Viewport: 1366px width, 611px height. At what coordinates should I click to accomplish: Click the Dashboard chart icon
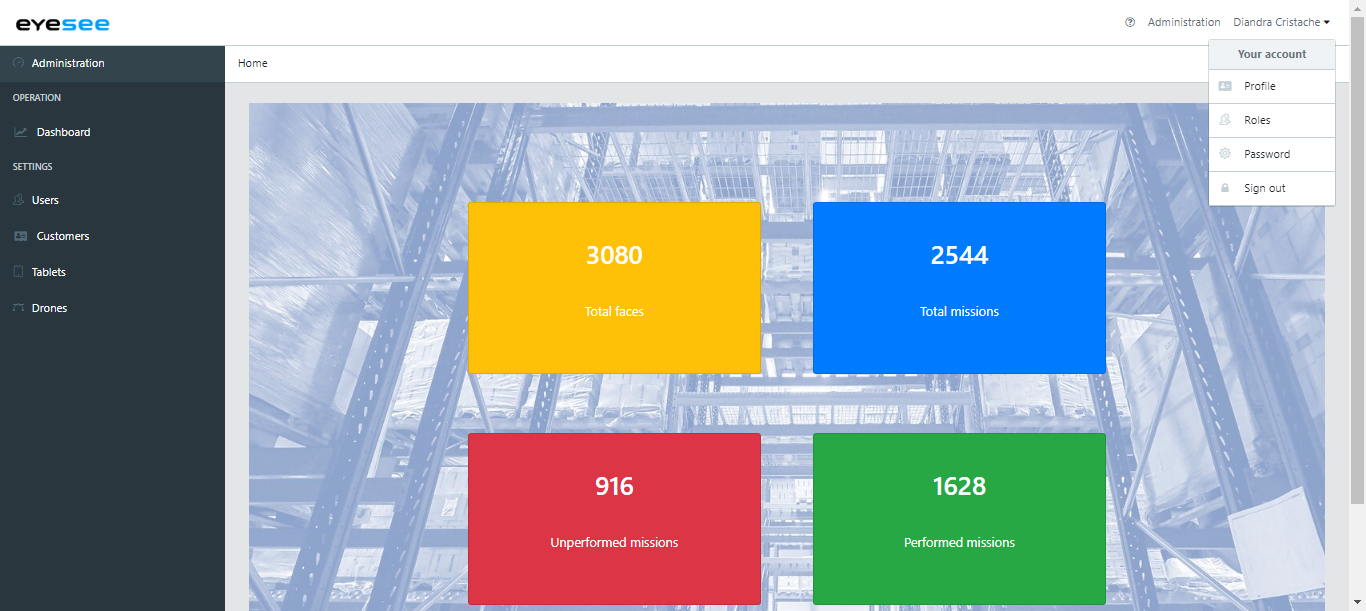click(x=20, y=132)
